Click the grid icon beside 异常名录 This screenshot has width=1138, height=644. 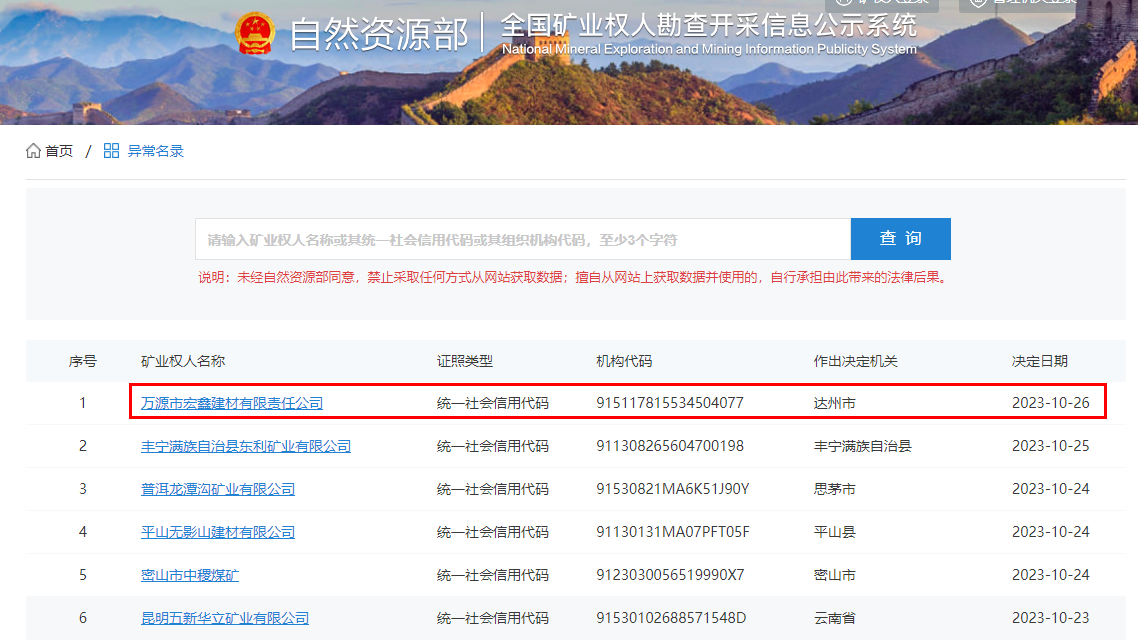point(111,151)
